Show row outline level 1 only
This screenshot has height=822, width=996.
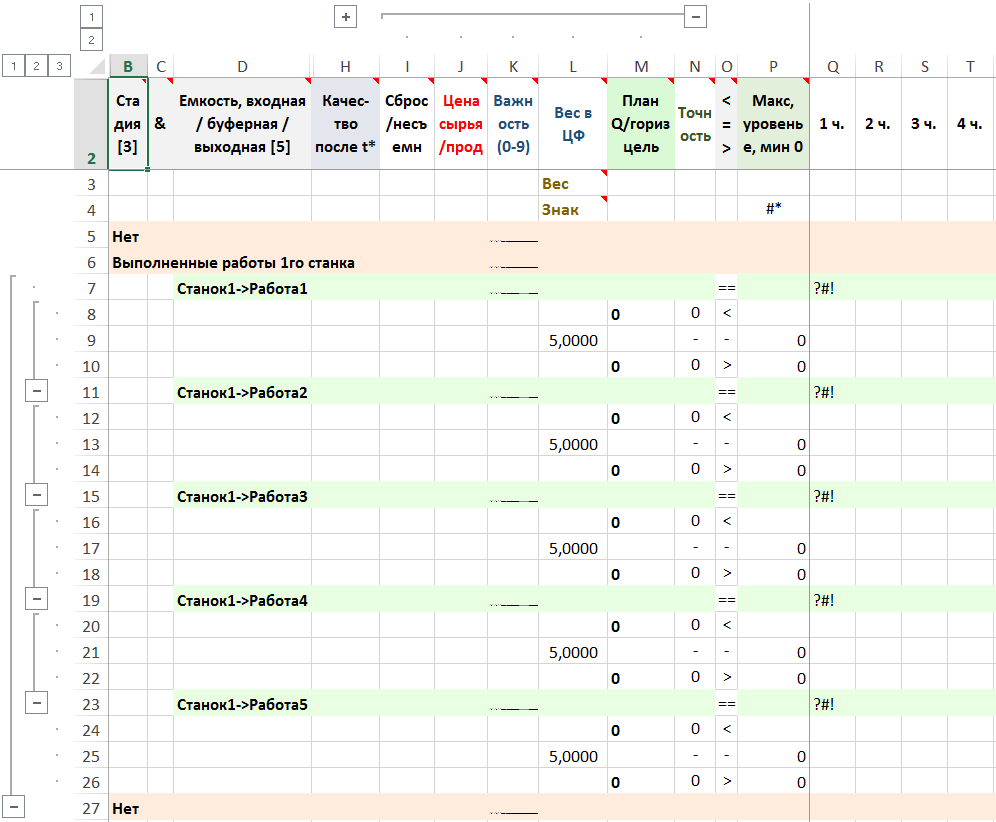13,66
